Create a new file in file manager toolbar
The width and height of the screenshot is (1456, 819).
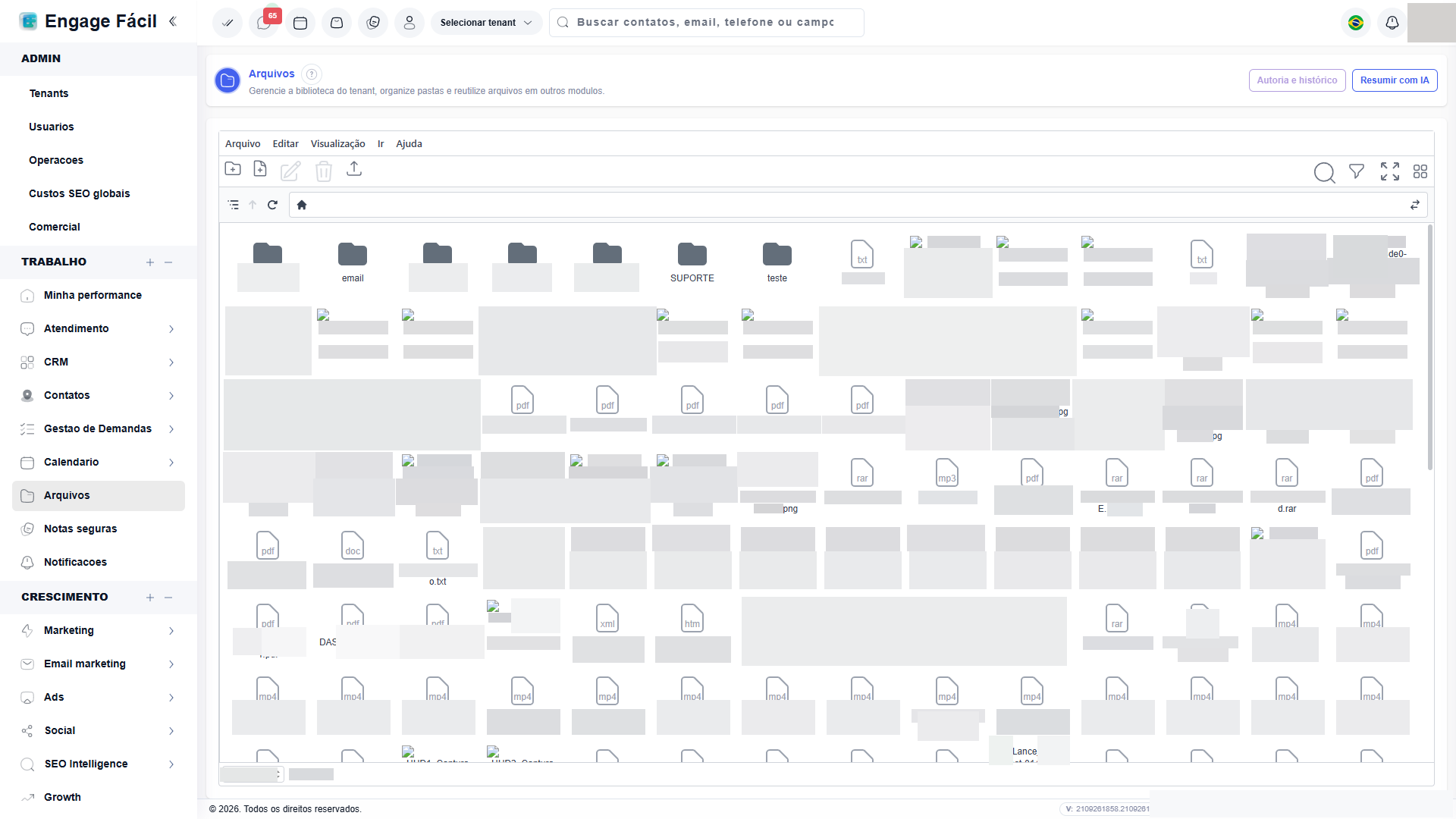tap(260, 169)
